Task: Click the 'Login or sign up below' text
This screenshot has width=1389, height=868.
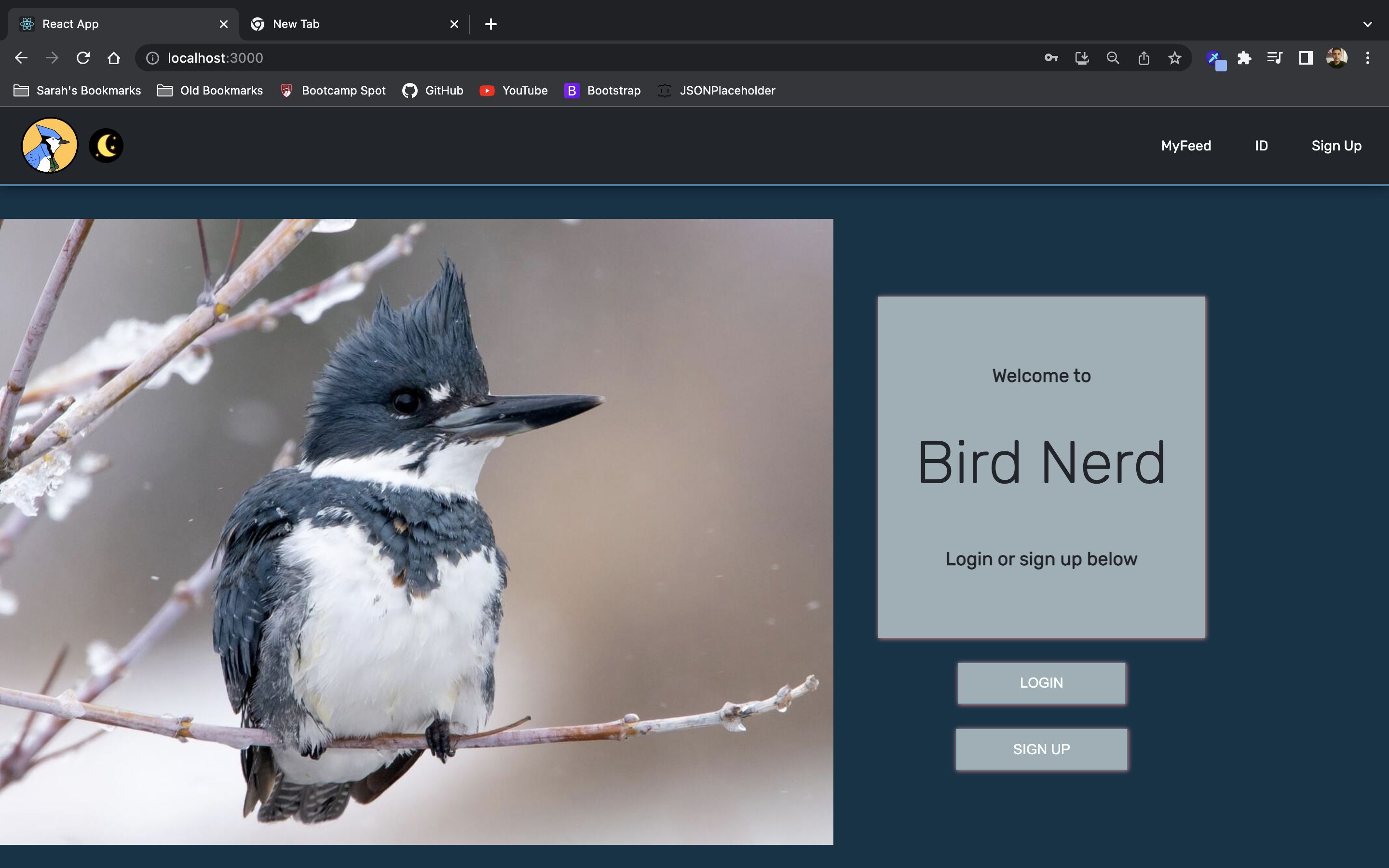Action: pyautogui.click(x=1041, y=559)
